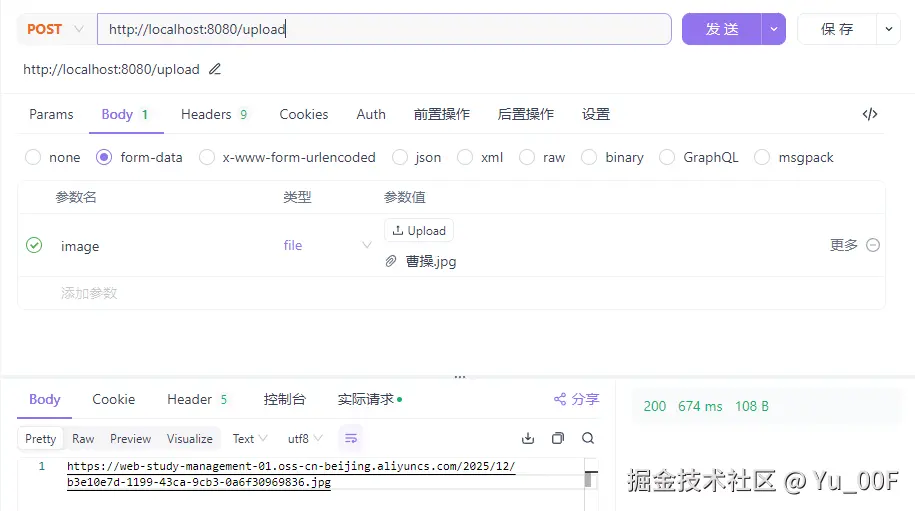Open the POST method dropdown

[x=56, y=29]
